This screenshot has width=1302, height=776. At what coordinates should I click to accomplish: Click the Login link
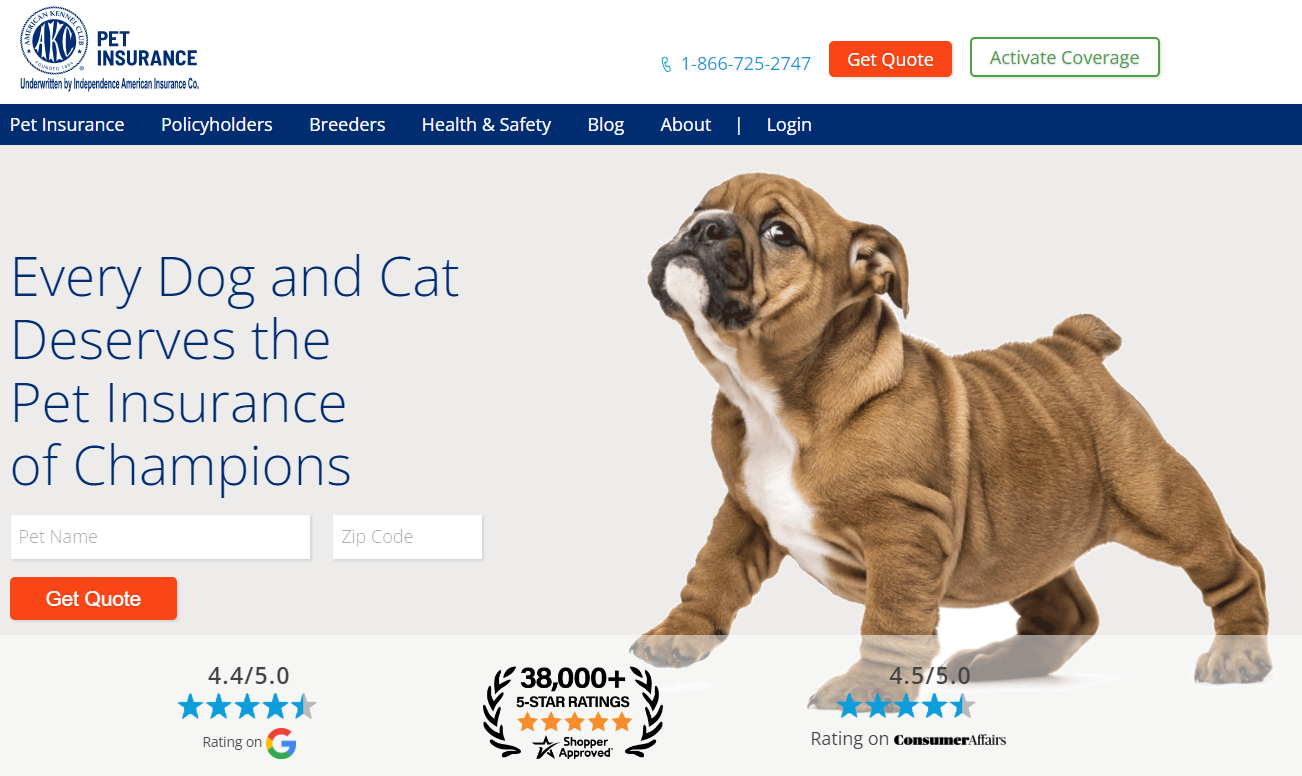(789, 125)
